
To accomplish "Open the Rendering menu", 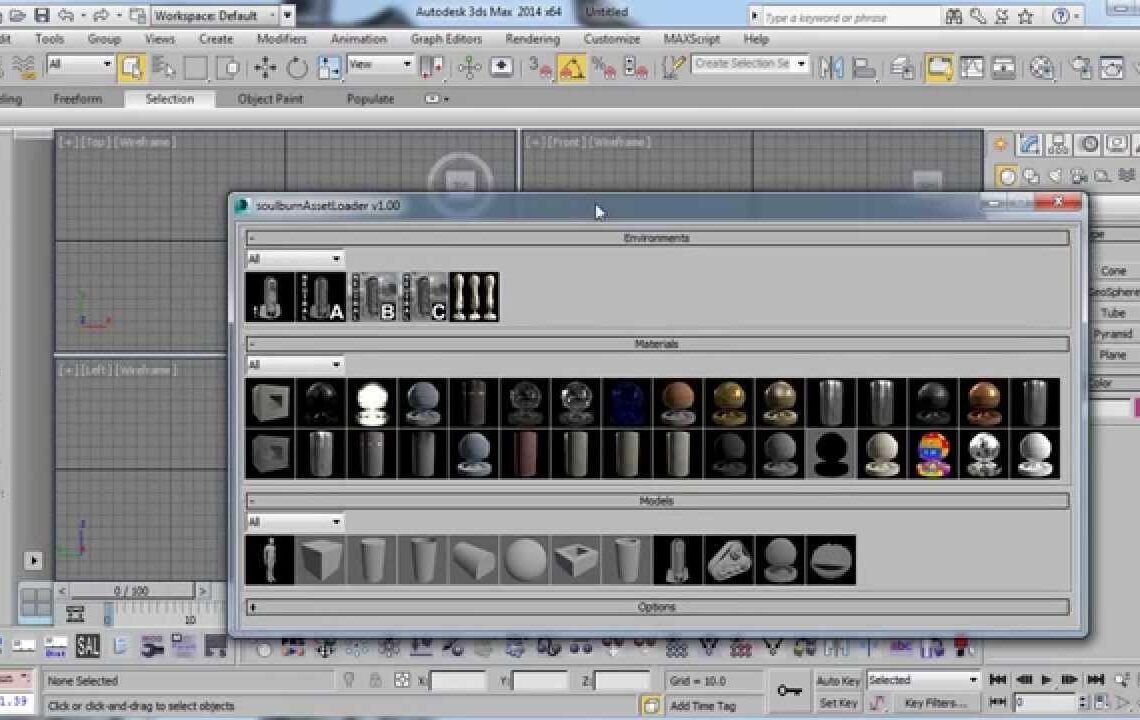I will click(531, 39).
